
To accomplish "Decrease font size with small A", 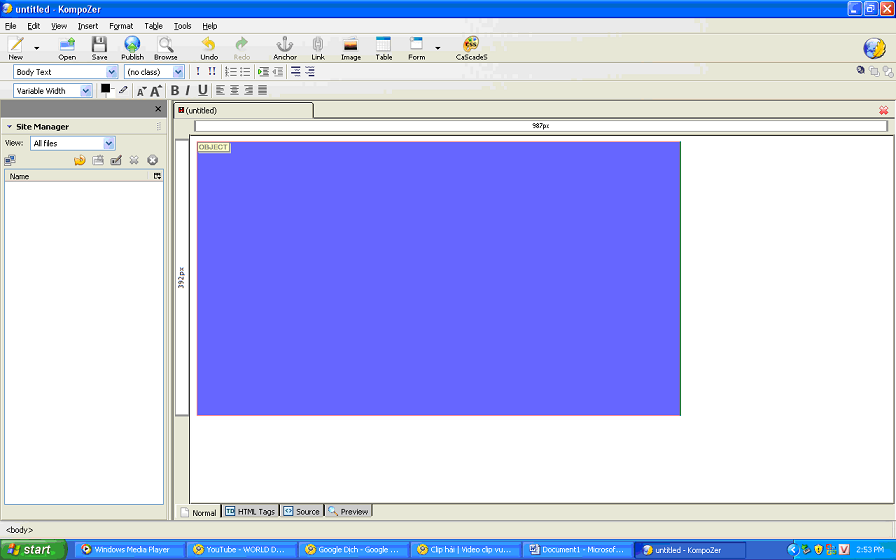I will click(x=141, y=91).
